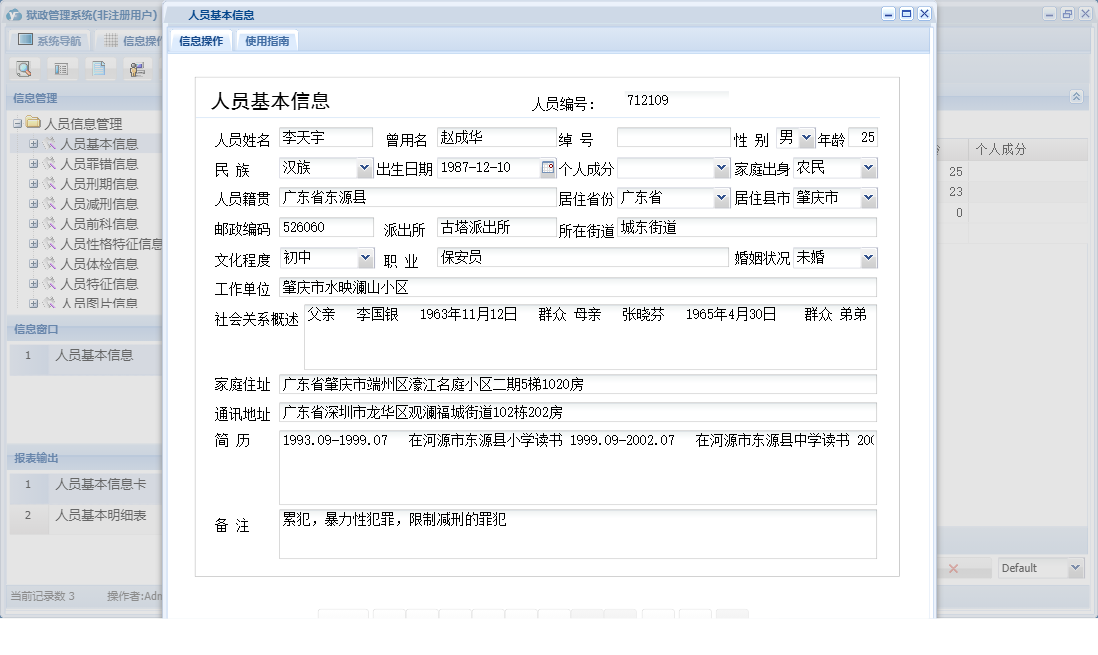
Task: Collapse the panel with the top-right chevron
Action: 1076,97
